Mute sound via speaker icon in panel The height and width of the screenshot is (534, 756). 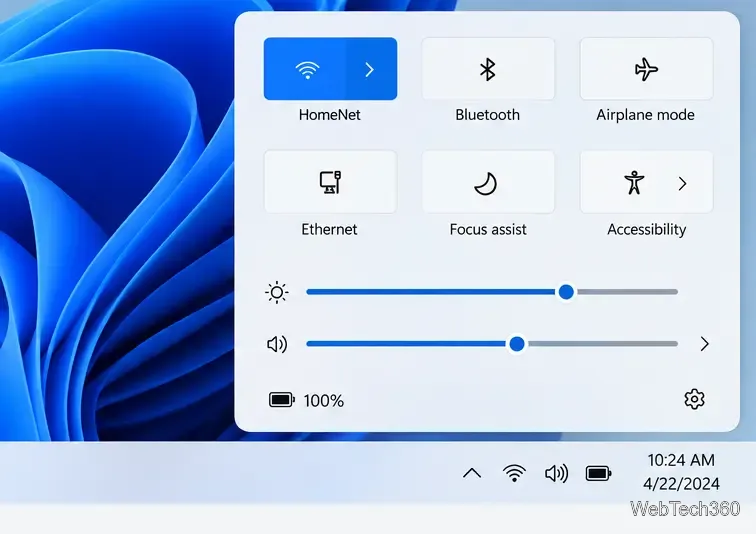point(277,344)
